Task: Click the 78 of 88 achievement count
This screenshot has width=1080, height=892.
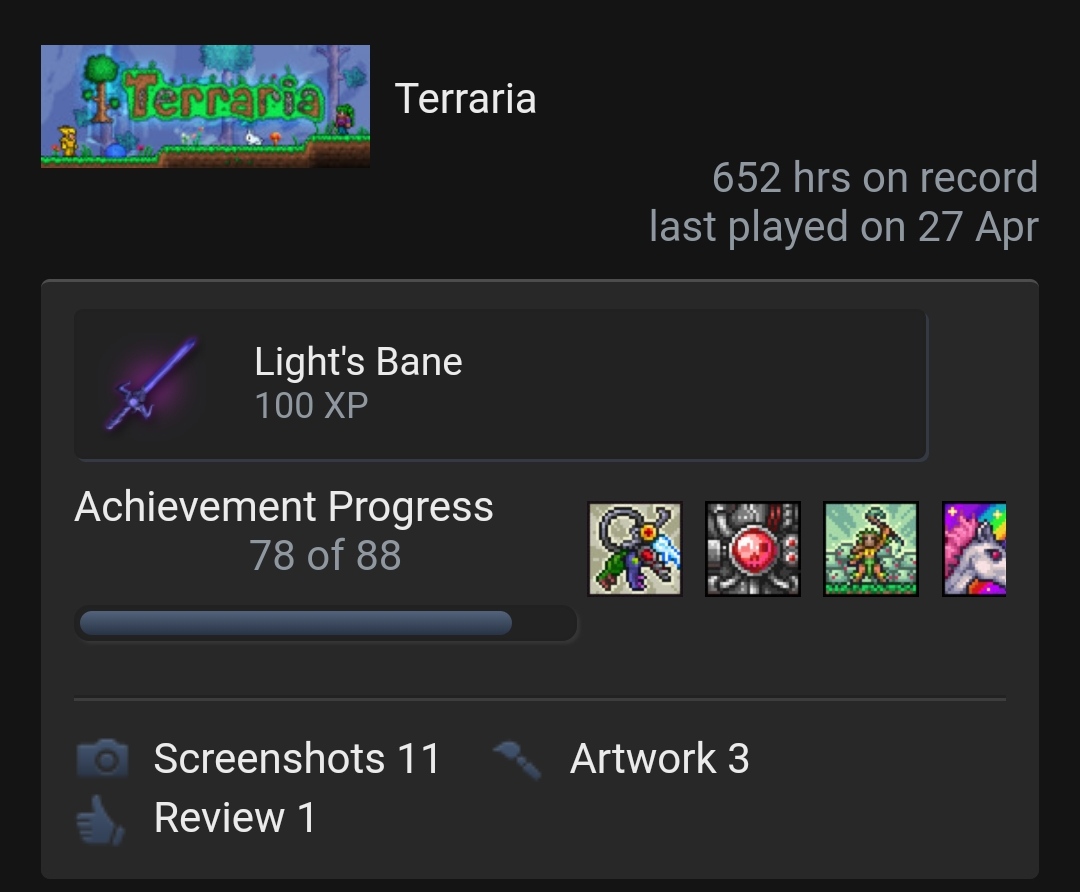Action: click(x=325, y=555)
